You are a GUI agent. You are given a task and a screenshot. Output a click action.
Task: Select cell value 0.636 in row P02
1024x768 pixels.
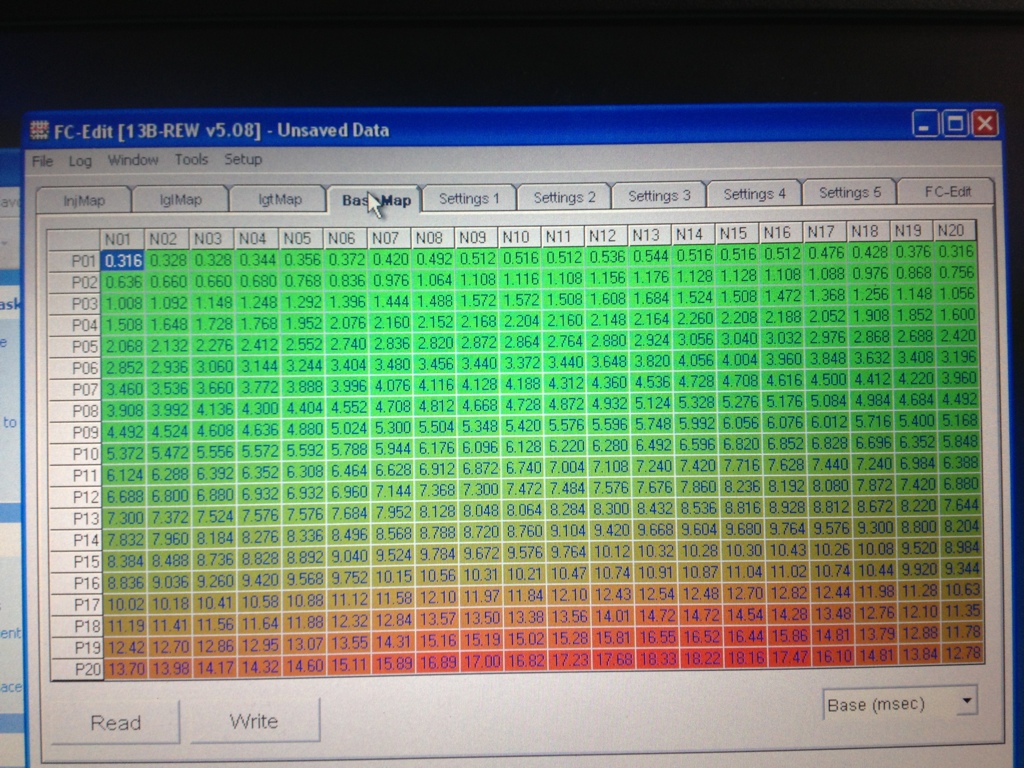(123, 282)
